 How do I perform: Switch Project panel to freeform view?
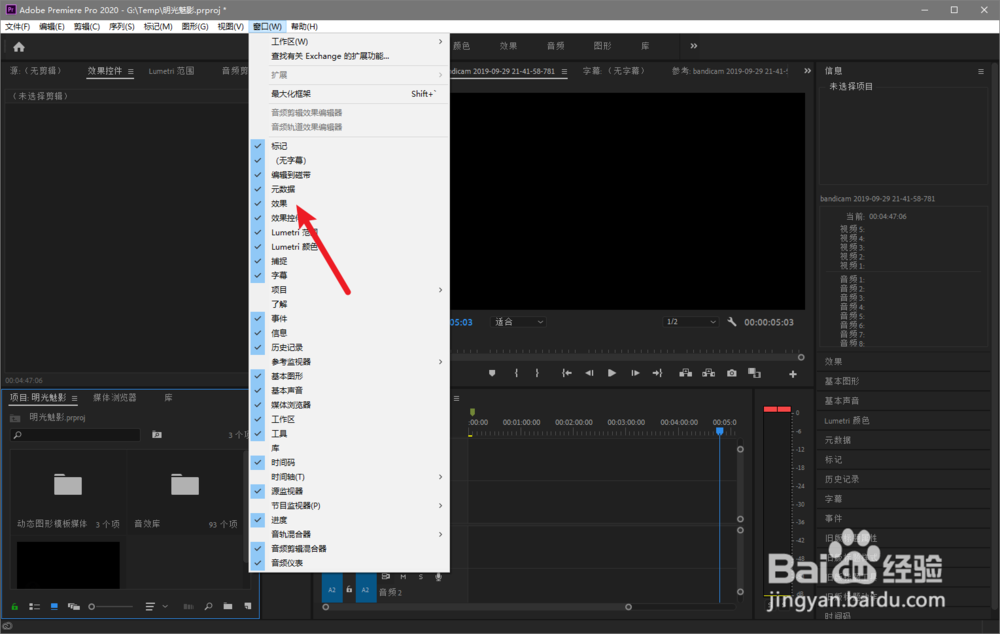[x=74, y=607]
